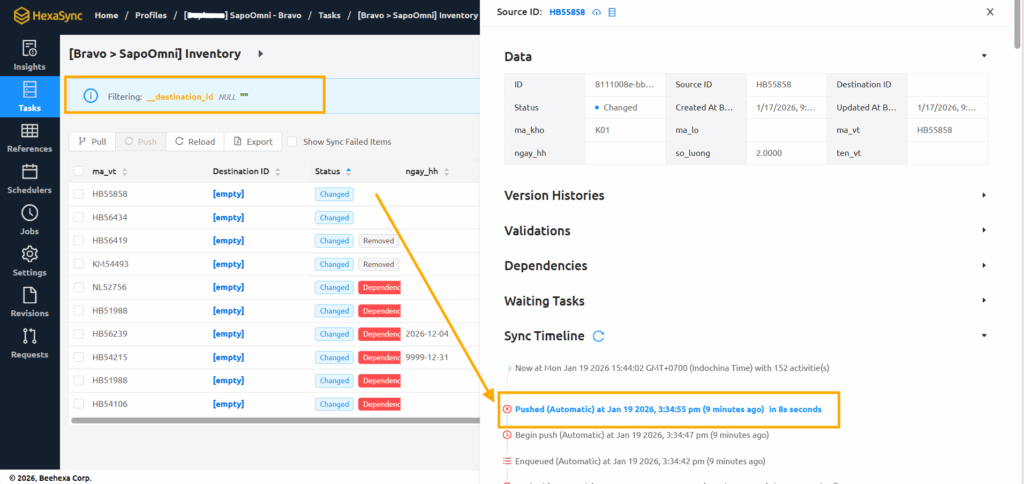Open References in the sidebar

point(29,137)
